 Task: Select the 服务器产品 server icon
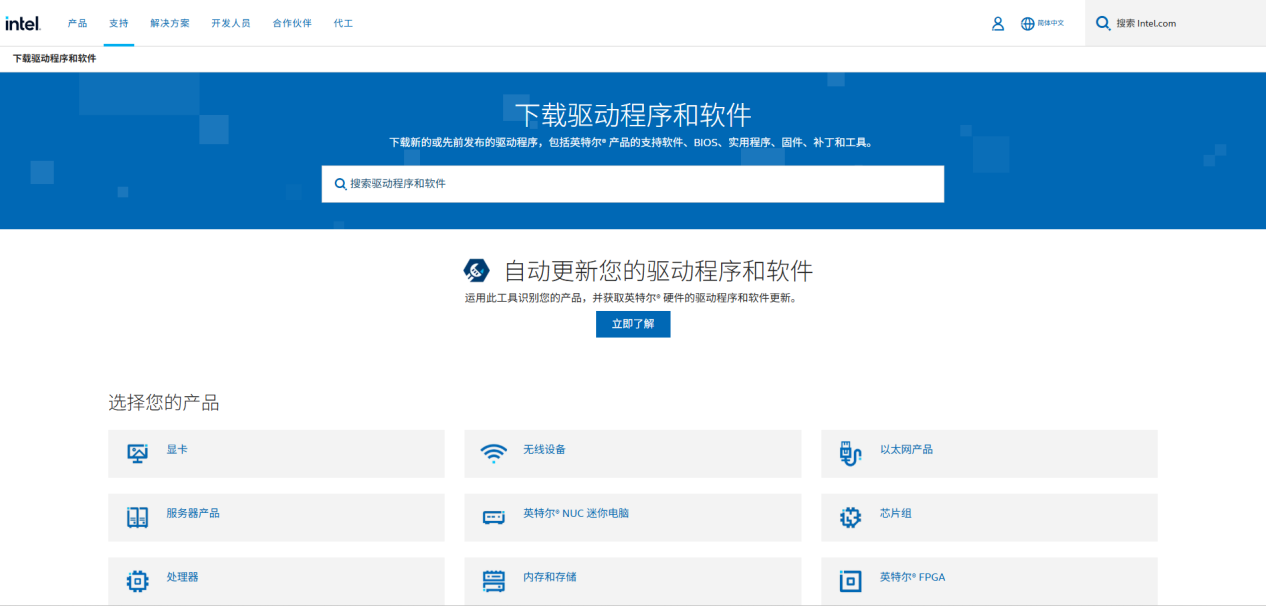point(138,517)
